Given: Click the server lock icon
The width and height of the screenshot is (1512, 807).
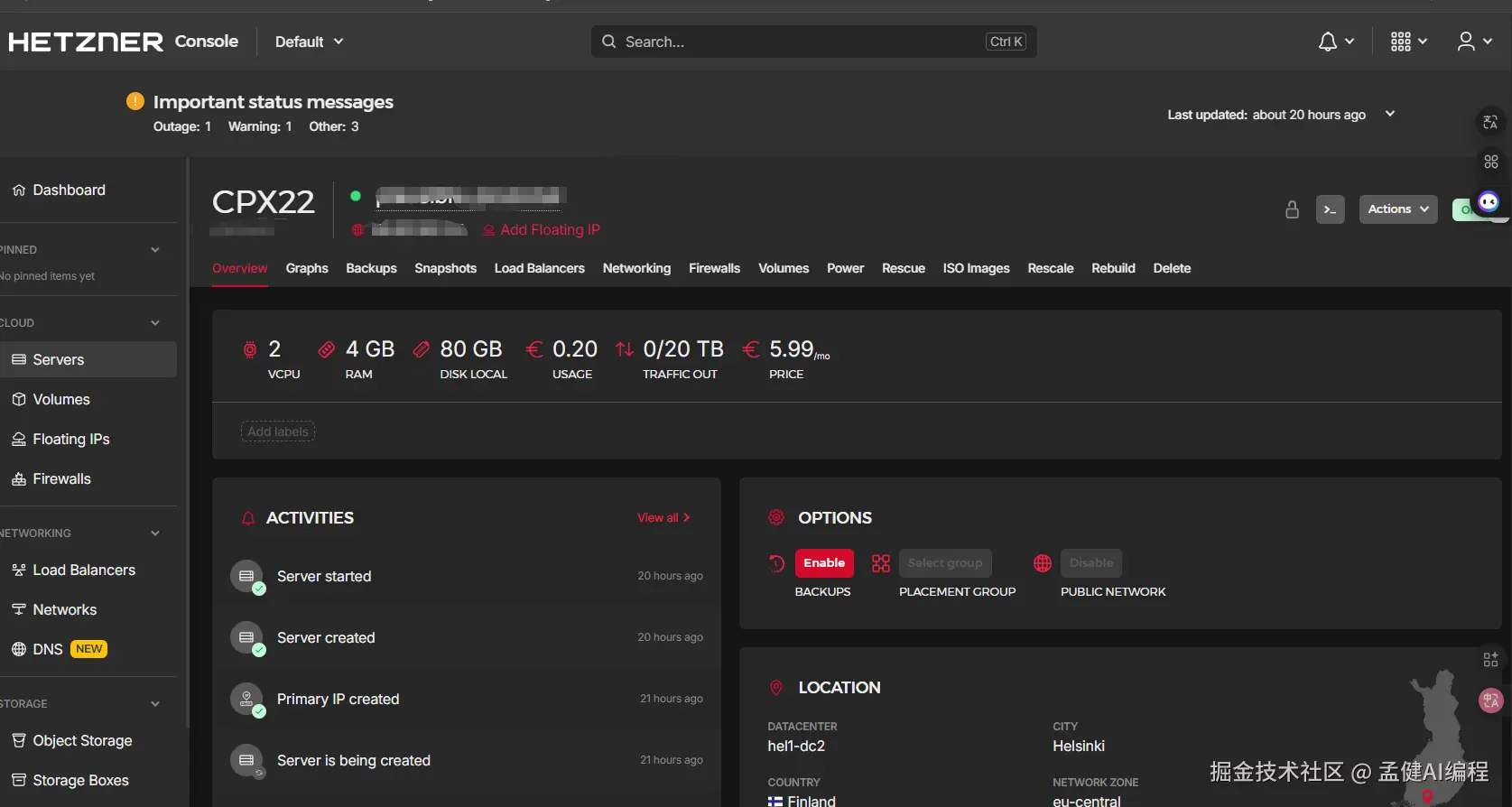Looking at the screenshot, I should [x=1292, y=209].
